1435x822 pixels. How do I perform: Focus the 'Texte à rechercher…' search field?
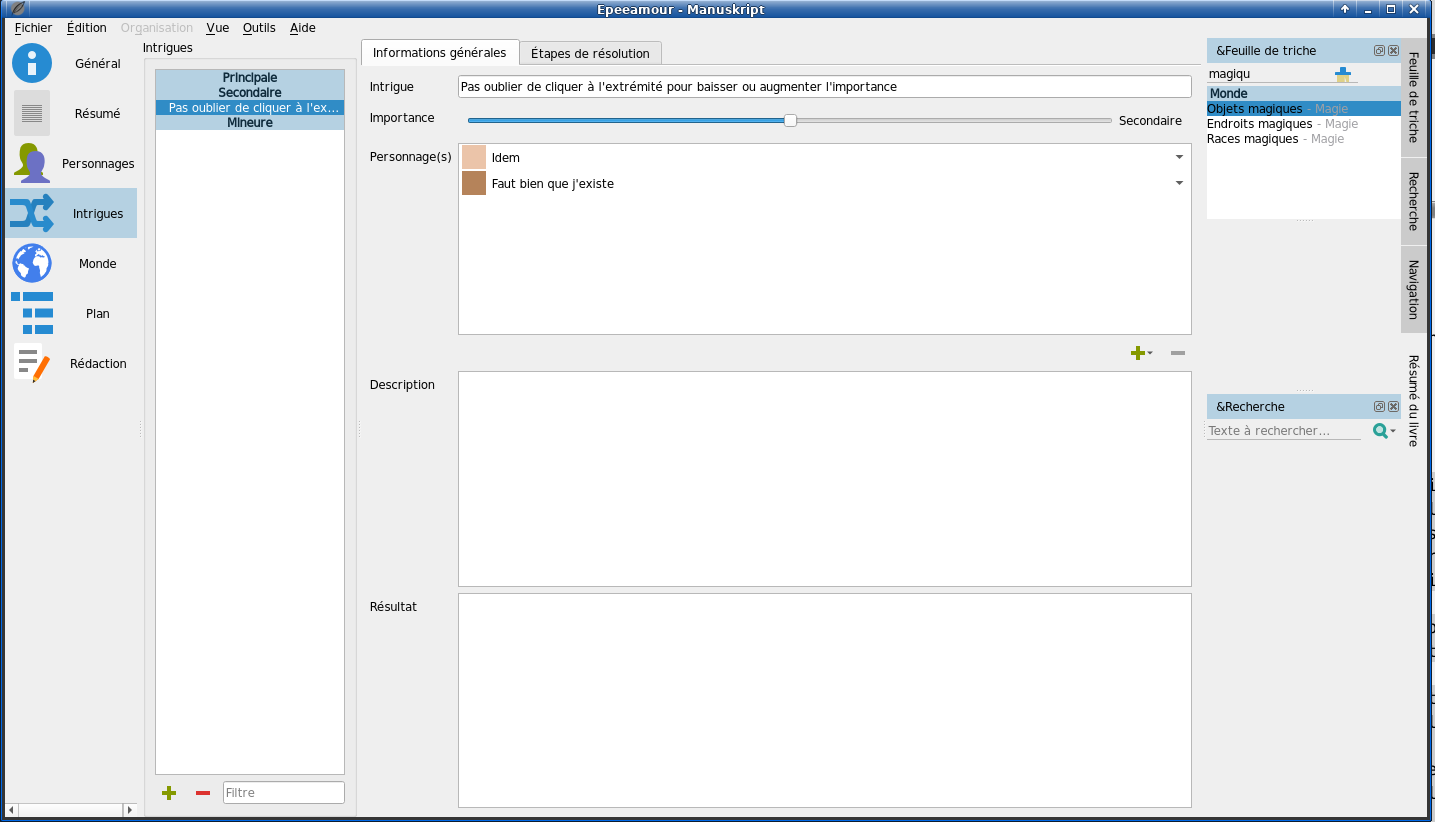[x=1284, y=431]
